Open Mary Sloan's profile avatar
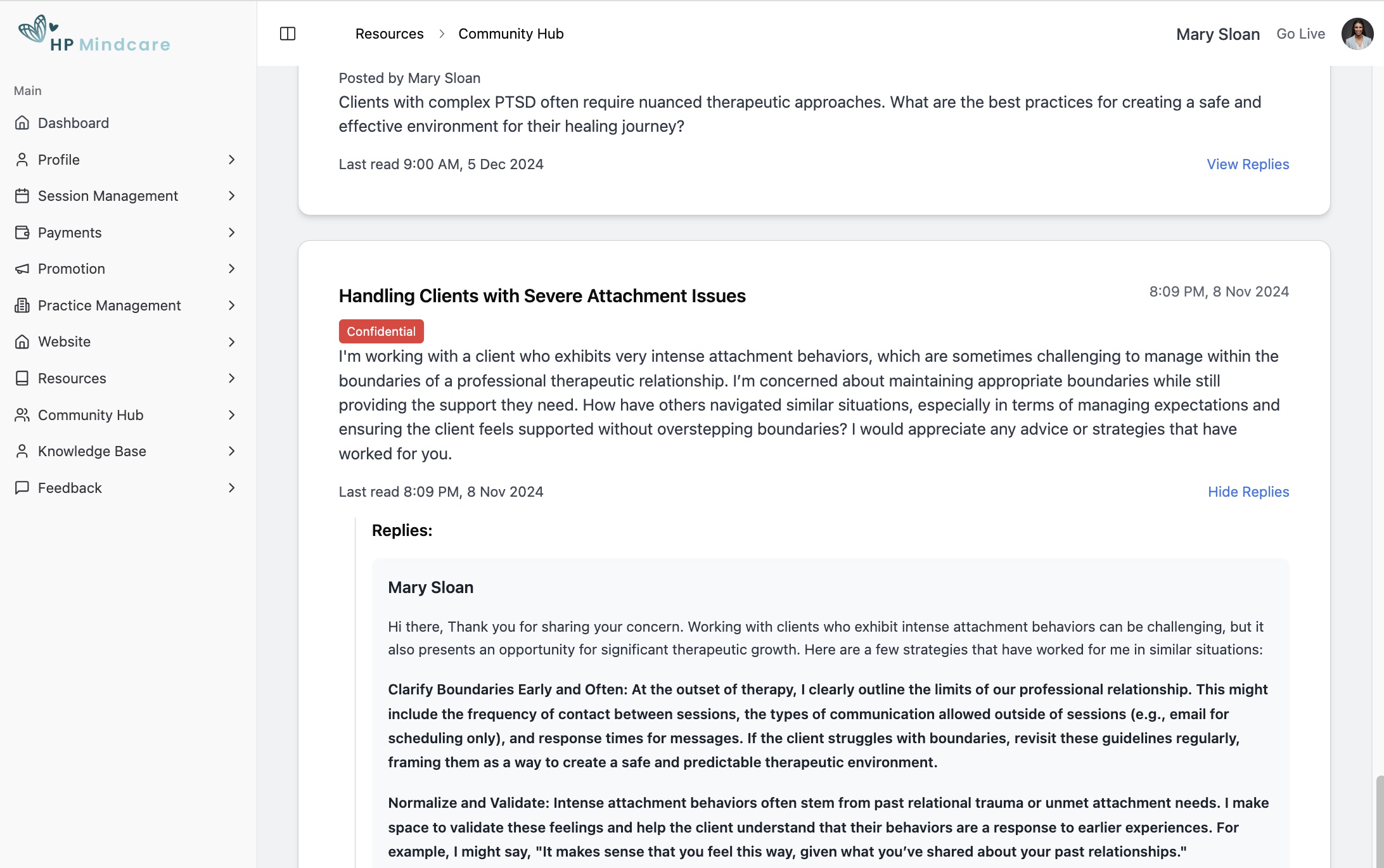 pyautogui.click(x=1357, y=34)
